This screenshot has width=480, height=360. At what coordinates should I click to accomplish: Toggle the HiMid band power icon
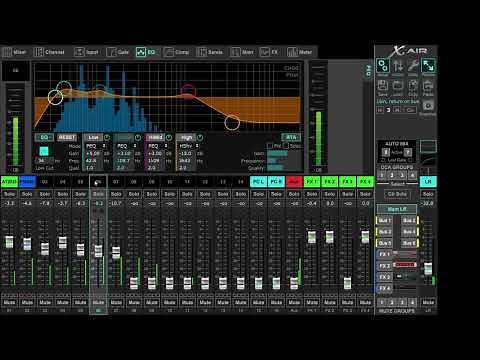click(x=169, y=137)
